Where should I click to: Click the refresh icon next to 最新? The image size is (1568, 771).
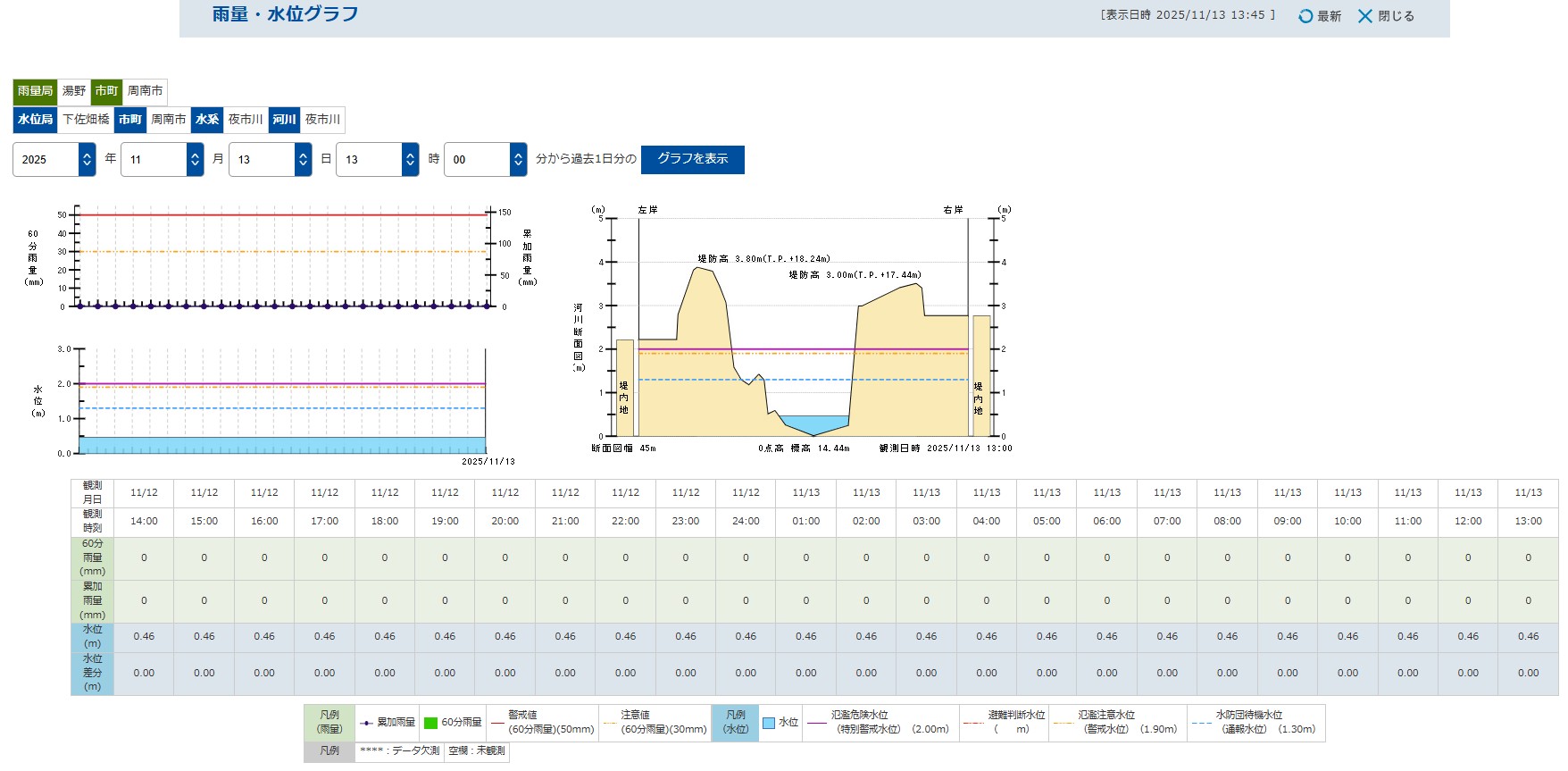pos(1305,16)
